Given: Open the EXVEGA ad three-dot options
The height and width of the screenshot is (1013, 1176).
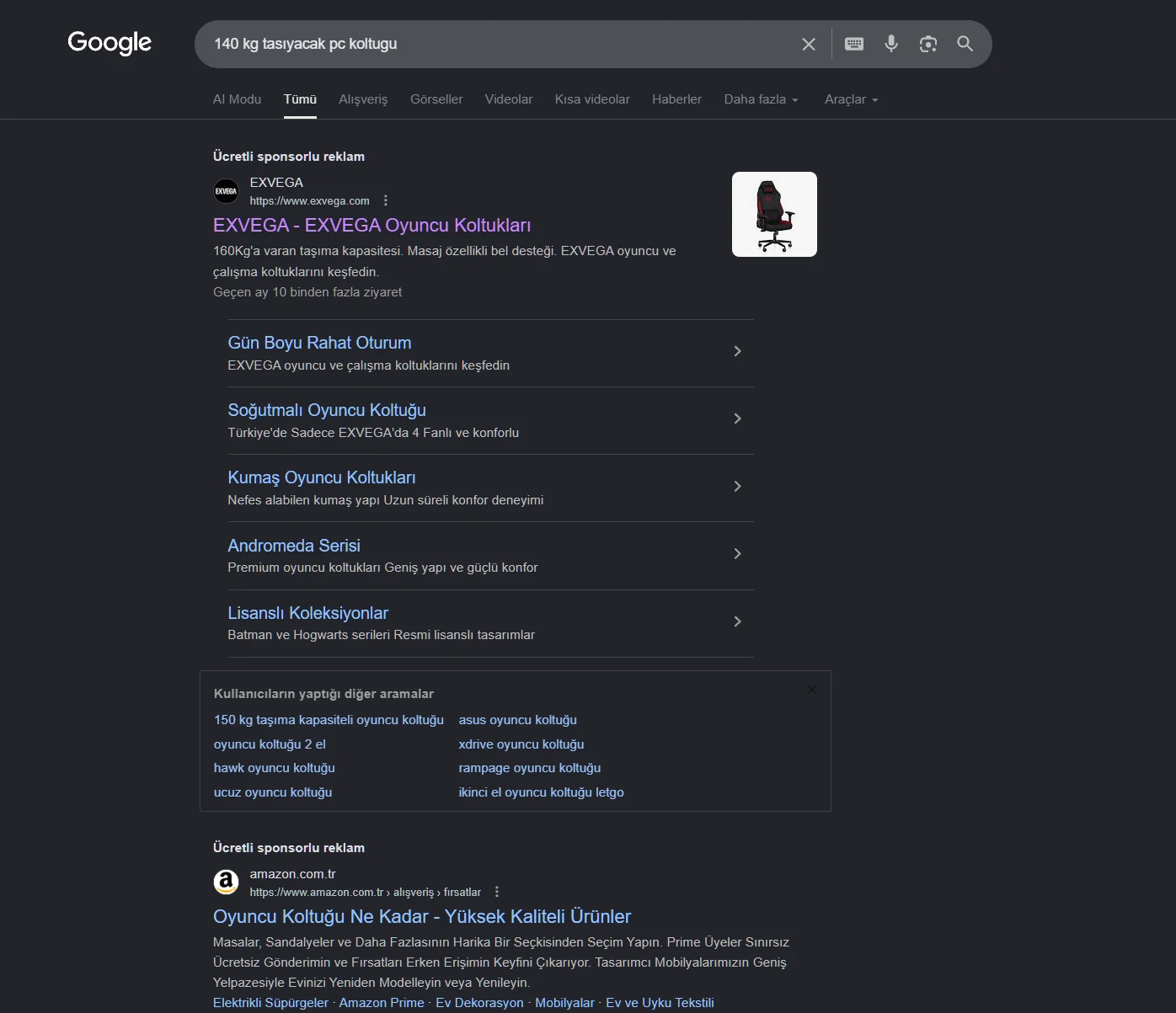Looking at the screenshot, I should pyautogui.click(x=386, y=200).
